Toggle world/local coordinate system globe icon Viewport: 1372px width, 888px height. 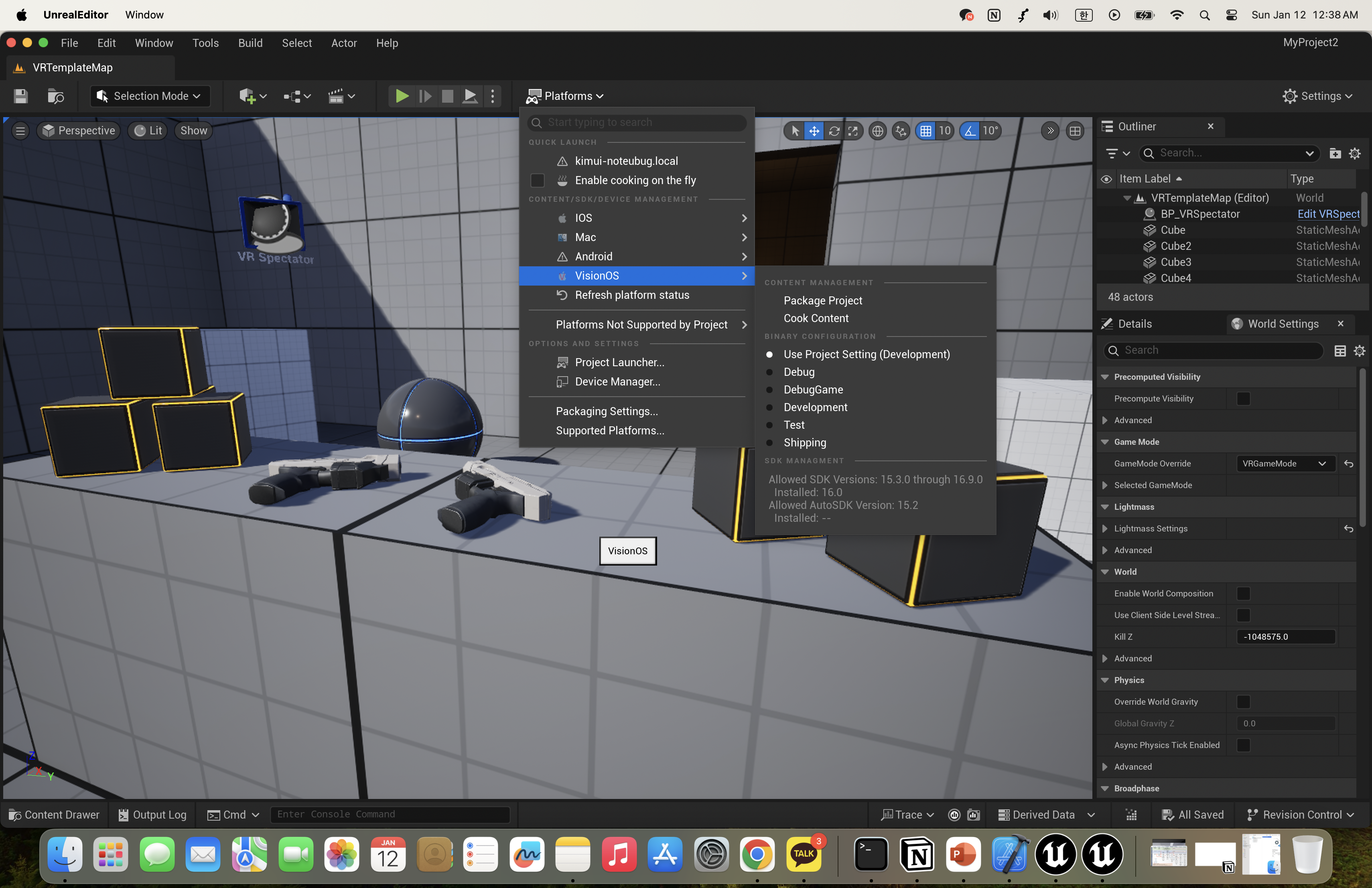tap(877, 131)
